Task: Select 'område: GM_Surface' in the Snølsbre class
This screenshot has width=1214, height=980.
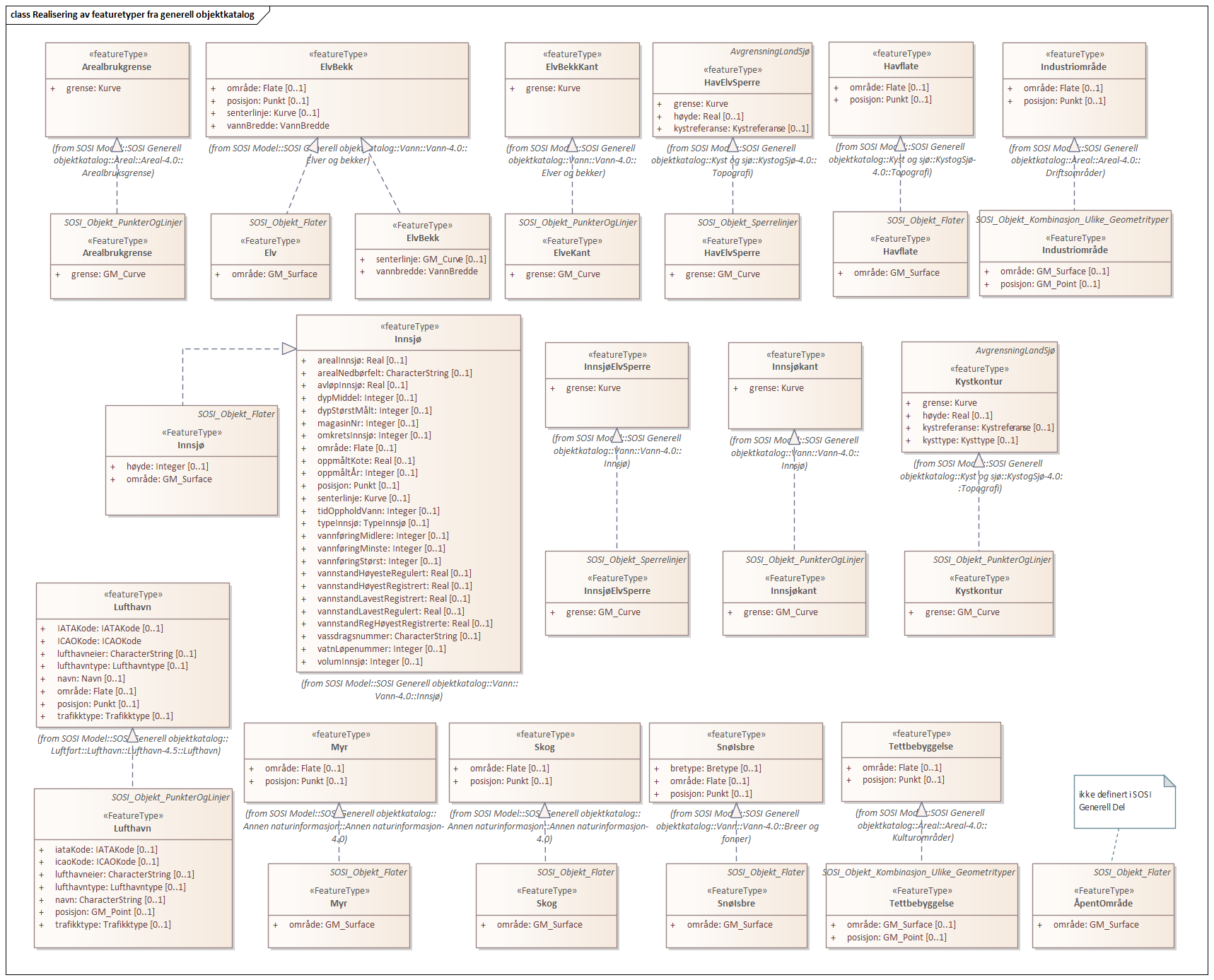Action: point(729,924)
